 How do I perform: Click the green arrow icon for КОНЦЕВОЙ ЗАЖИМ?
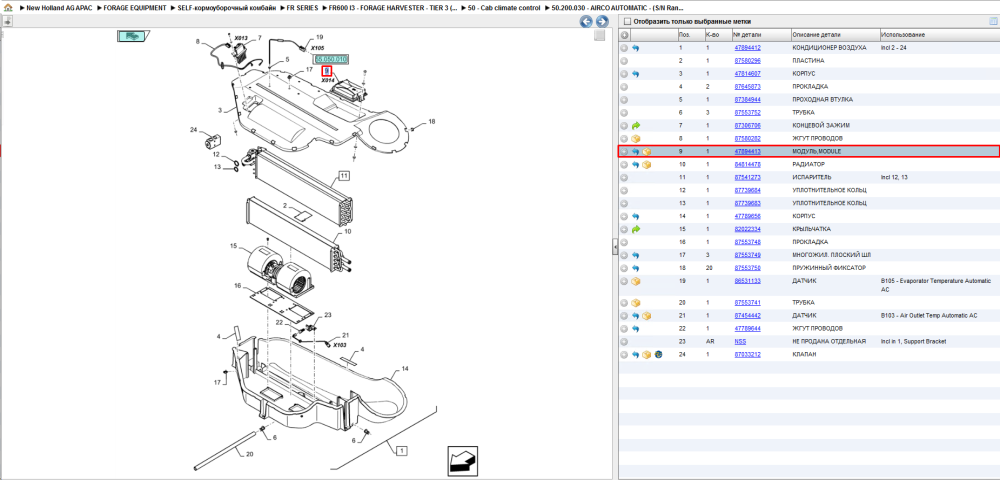coord(636,126)
